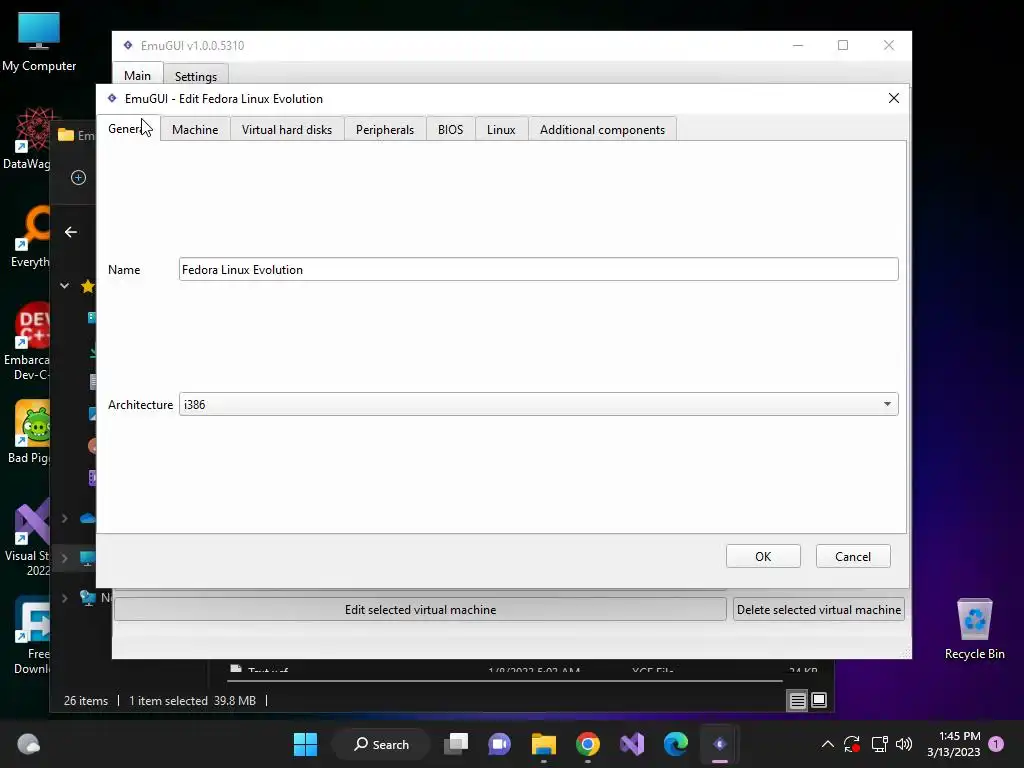1024x768 pixels.
Task: Click the taskbar Search box
Action: point(381,744)
